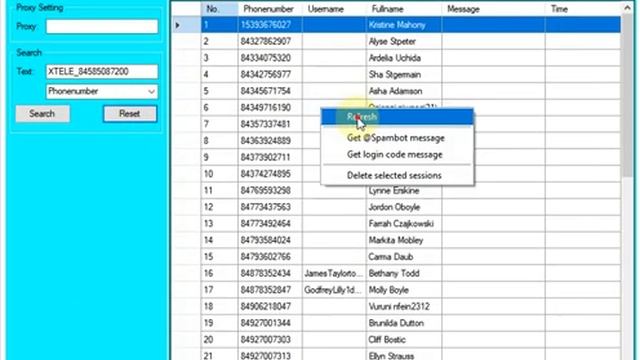Screen dimensions: 640x360
Task: Click the Cama Daub name cell
Action: tap(404, 257)
